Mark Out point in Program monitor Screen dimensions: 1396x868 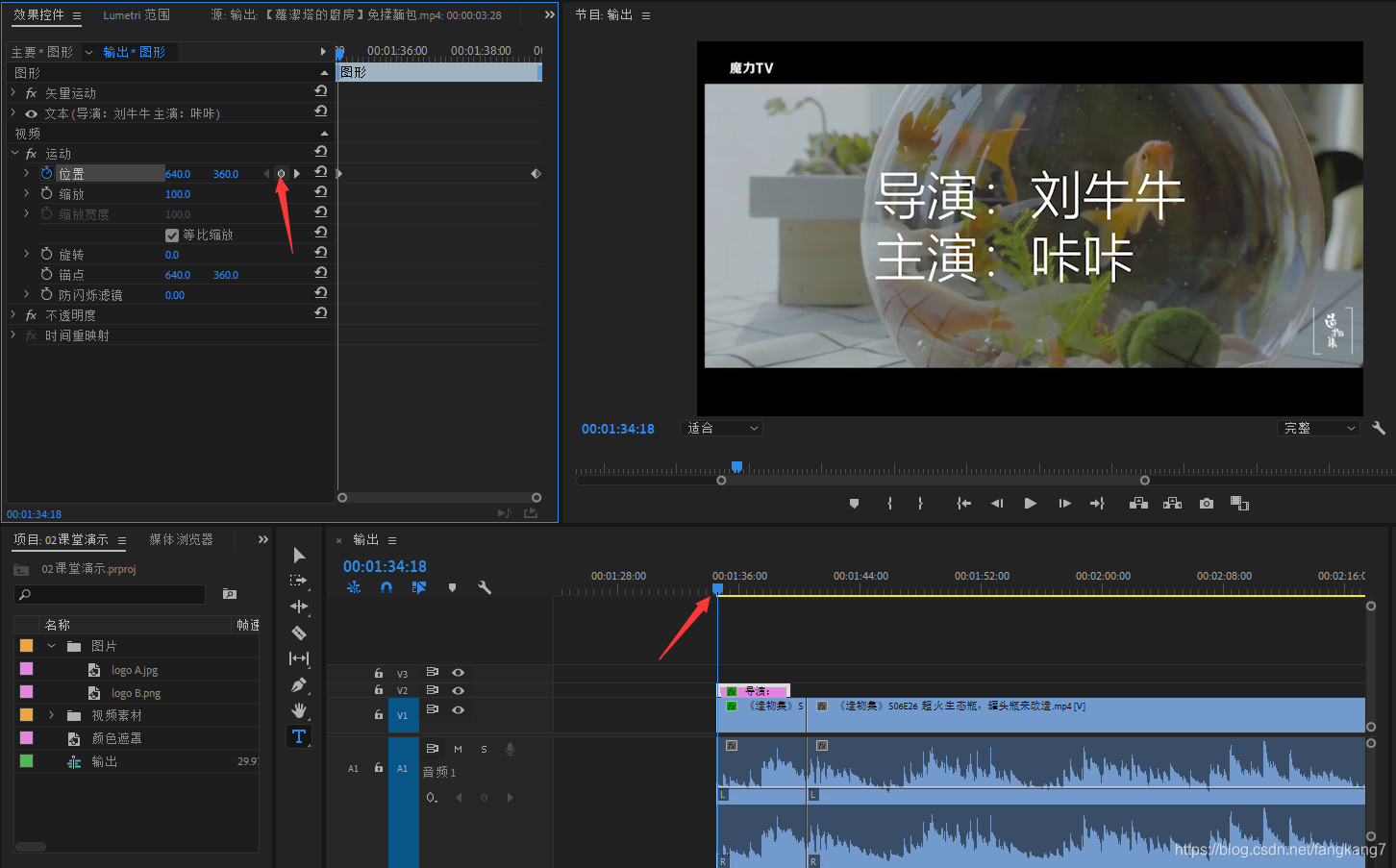coord(920,503)
